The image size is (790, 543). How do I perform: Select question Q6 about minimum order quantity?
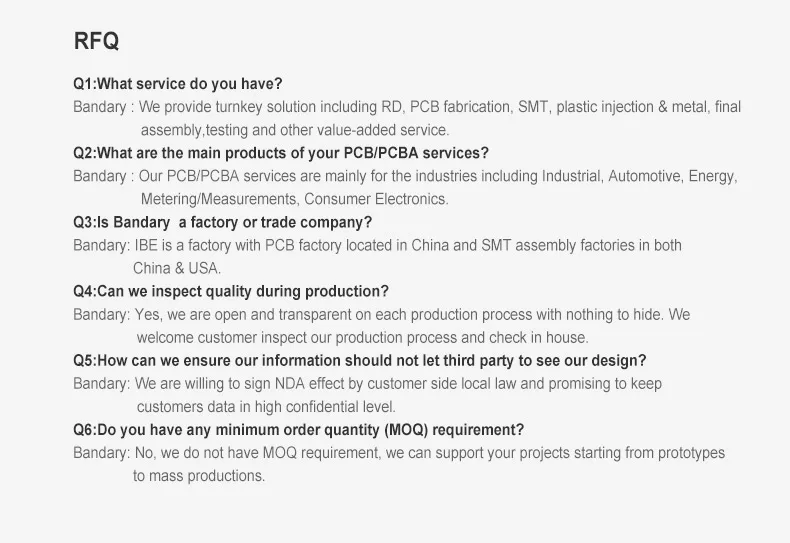tap(298, 430)
